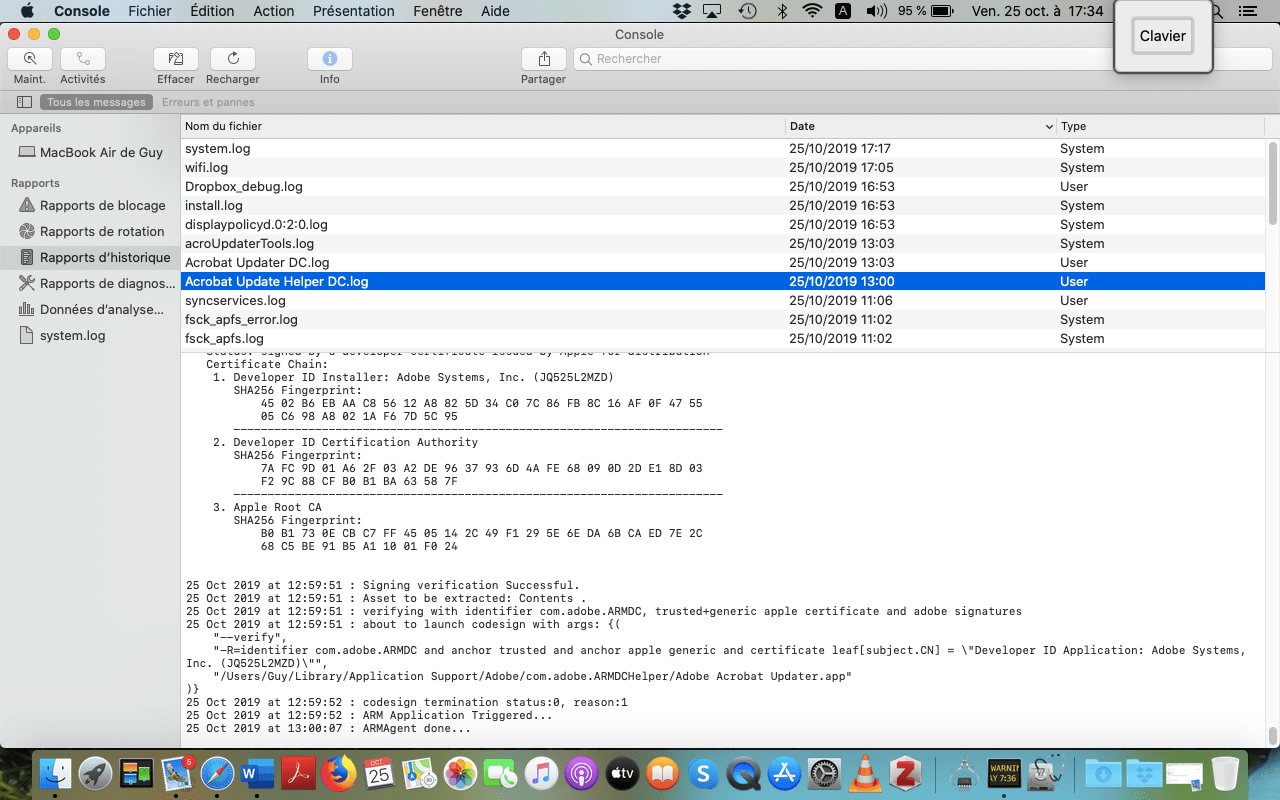Click the Bluetooth menu bar icon

click(x=781, y=11)
